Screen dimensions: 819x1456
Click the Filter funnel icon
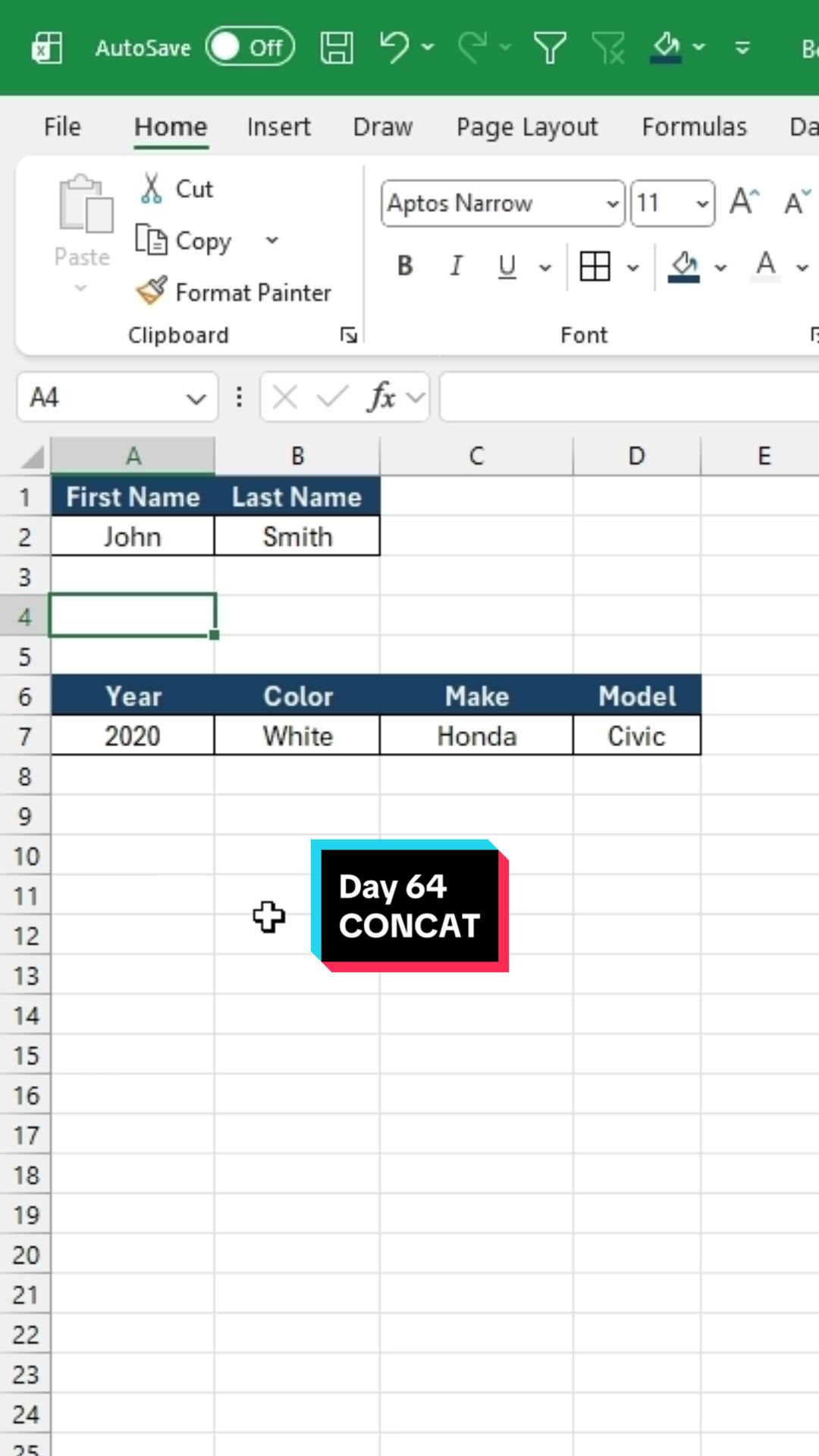[x=550, y=48]
